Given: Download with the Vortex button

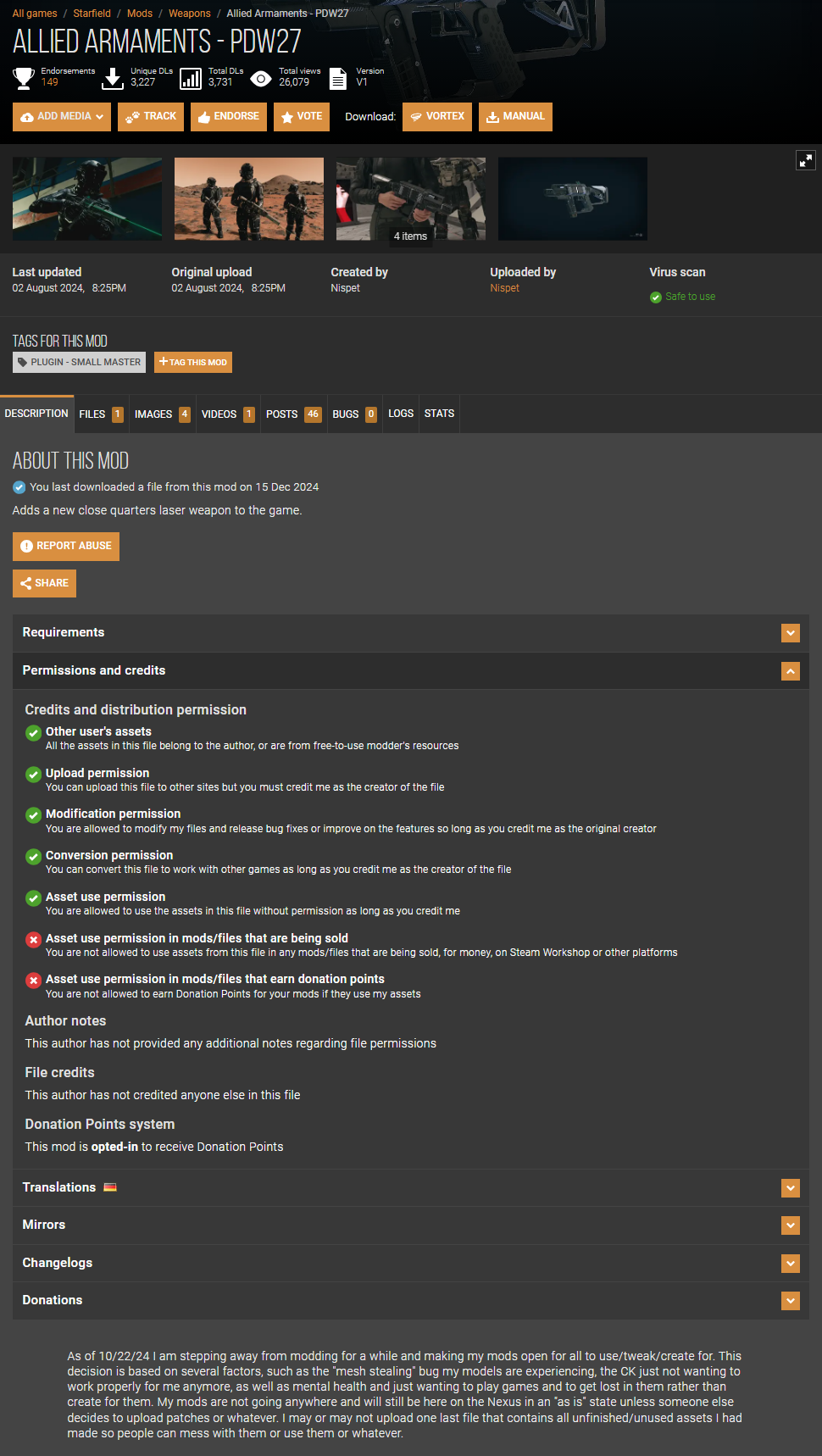Looking at the screenshot, I should point(437,117).
